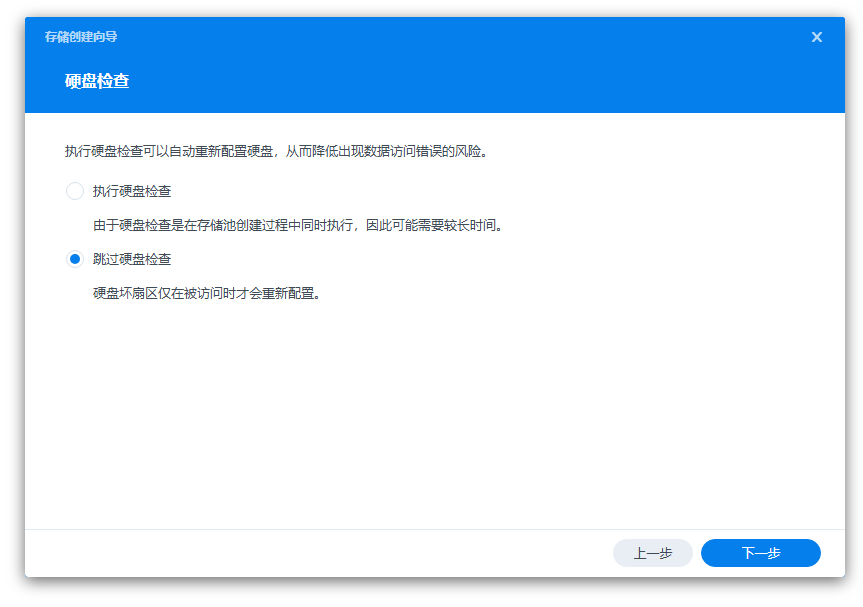The image size is (863, 607).
Task: Close the 存储创建向导 dialog with X
Action: tap(816, 37)
